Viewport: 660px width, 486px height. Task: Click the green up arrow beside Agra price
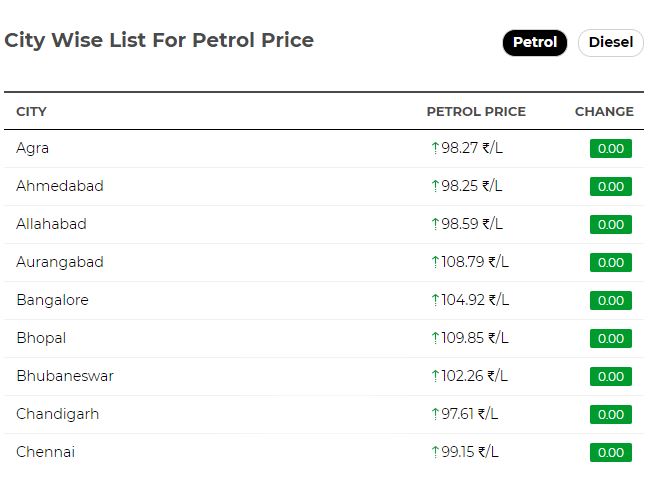tap(435, 148)
